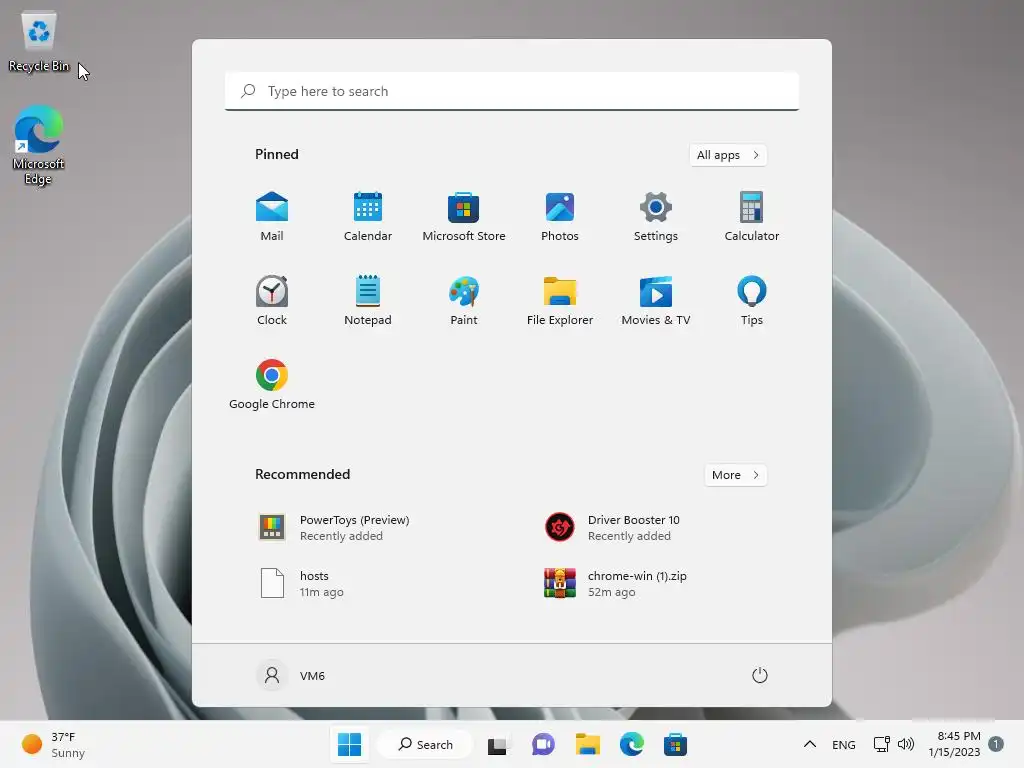Click the Type here to search field
The image size is (1024, 768).
click(x=512, y=91)
